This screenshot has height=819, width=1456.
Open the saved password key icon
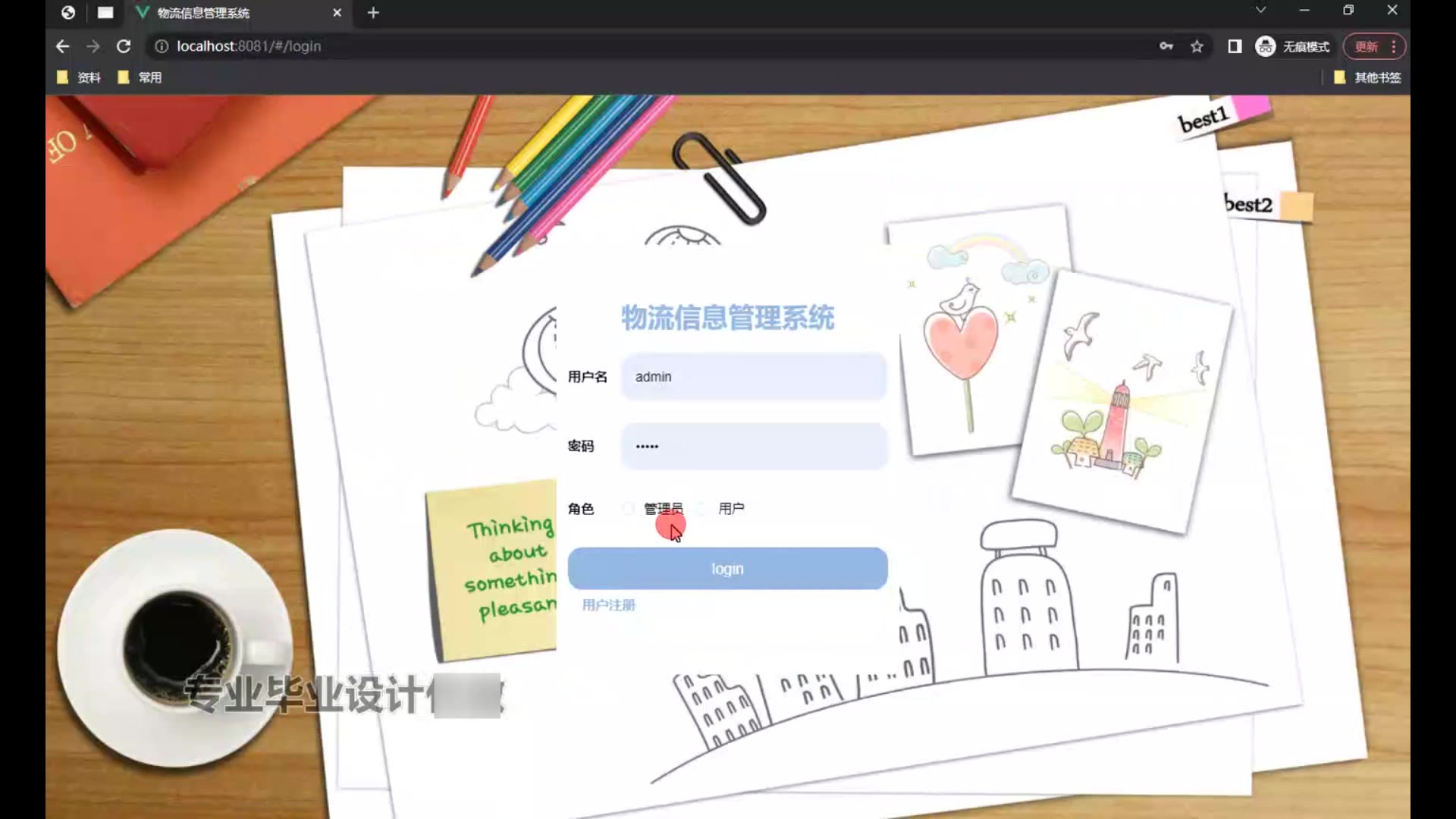click(x=1166, y=46)
